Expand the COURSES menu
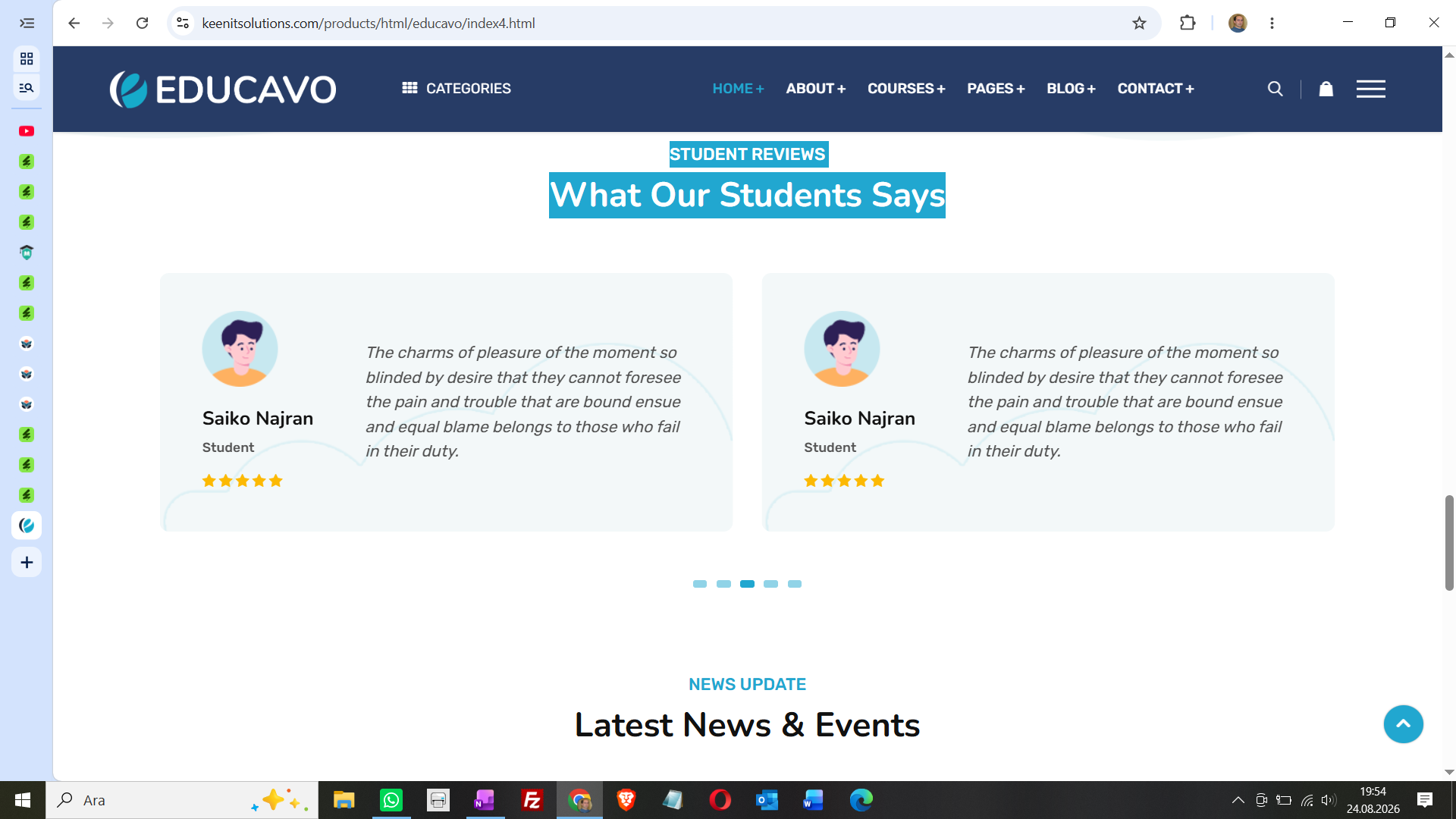The height and width of the screenshot is (819, 1456). point(906,89)
